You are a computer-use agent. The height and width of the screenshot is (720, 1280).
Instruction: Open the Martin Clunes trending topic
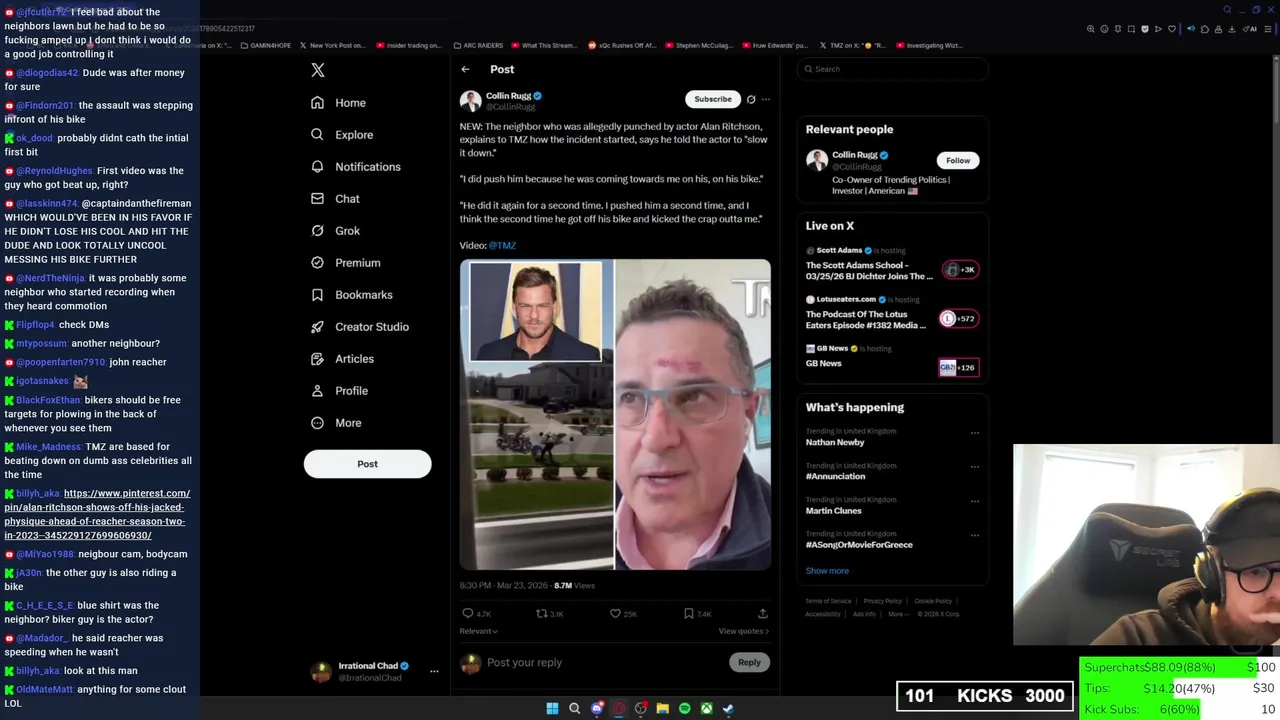pos(833,511)
